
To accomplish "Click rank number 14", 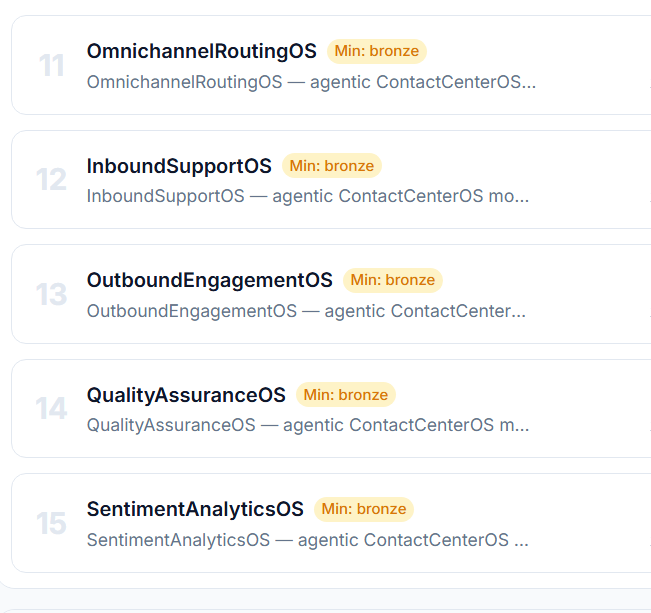I will (51, 409).
